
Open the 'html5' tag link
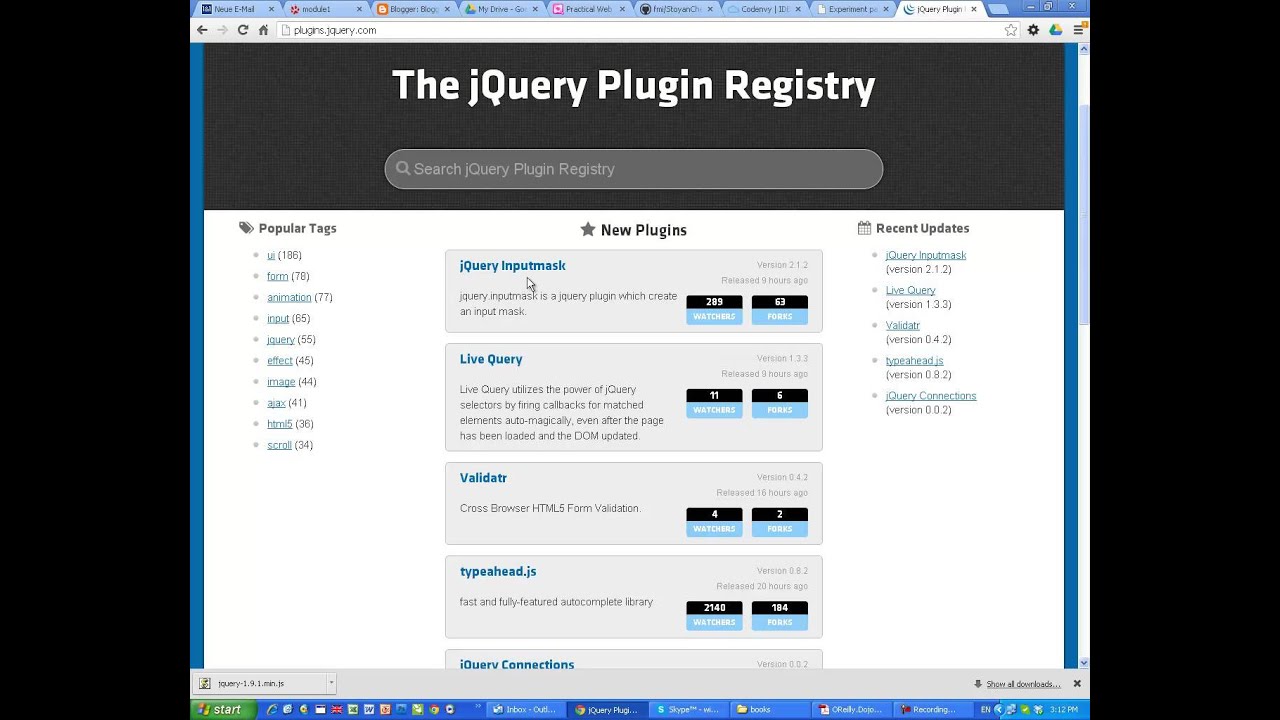(x=280, y=424)
